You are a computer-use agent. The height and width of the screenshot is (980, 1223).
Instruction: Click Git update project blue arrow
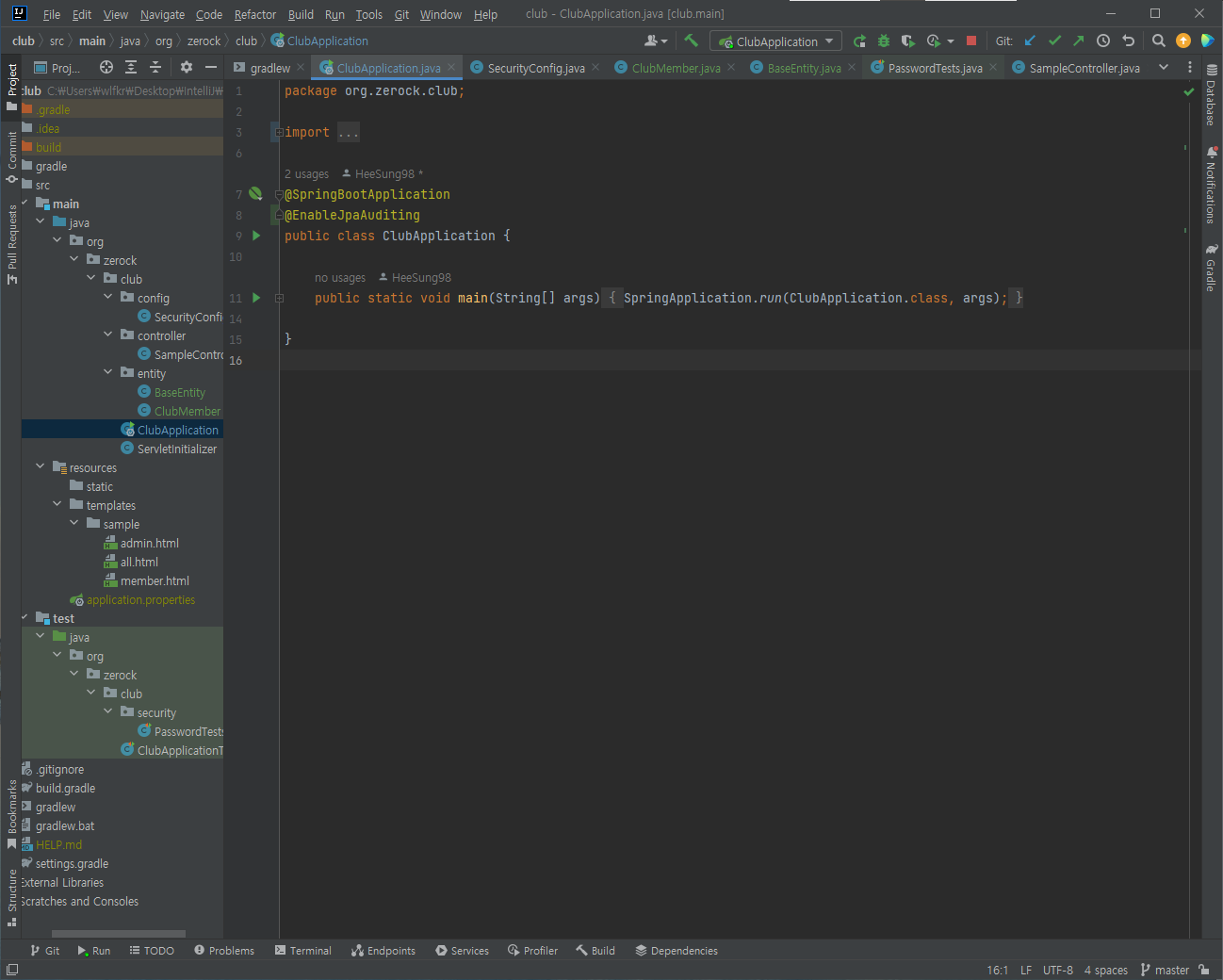click(1030, 41)
